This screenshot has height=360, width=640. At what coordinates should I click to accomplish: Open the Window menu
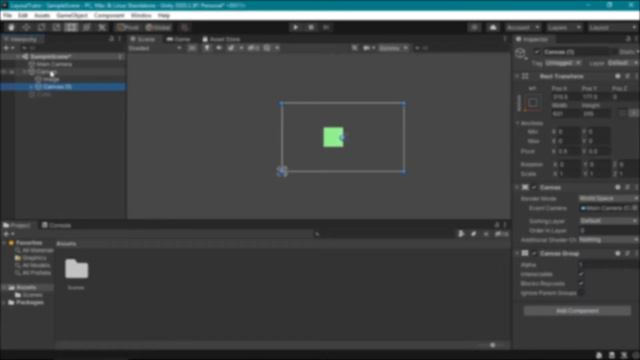pos(141,16)
